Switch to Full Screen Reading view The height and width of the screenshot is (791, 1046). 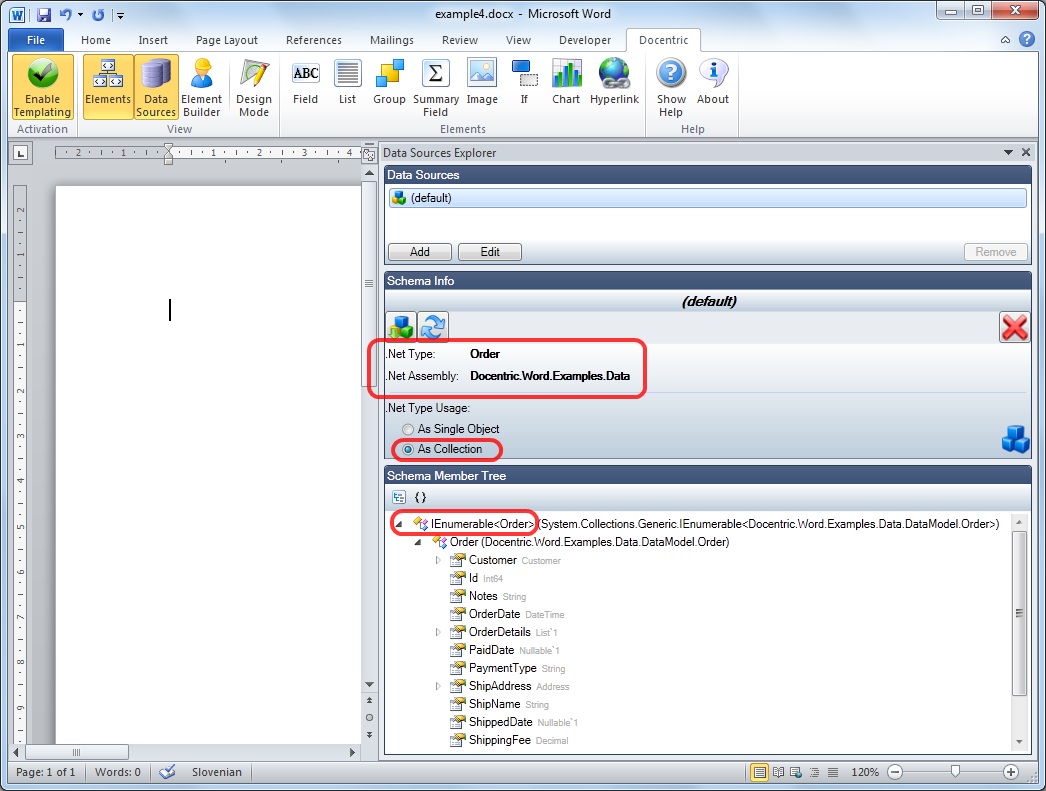click(x=778, y=772)
